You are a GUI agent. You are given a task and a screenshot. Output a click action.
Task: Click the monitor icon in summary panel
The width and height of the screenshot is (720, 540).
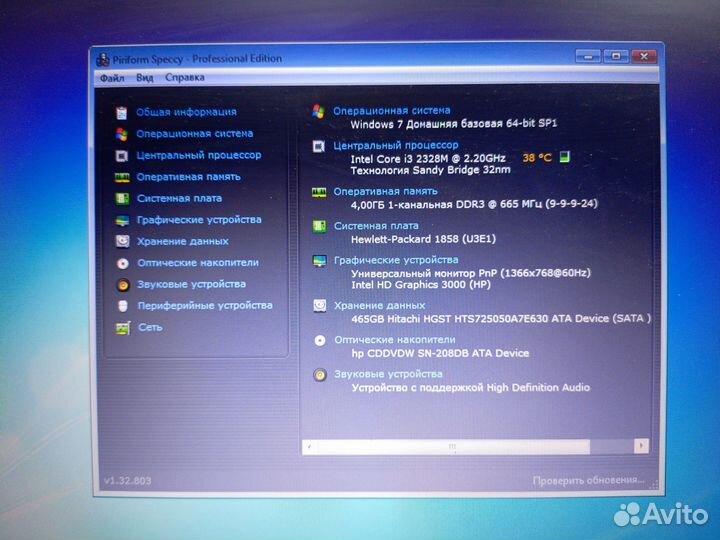pos(320,261)
